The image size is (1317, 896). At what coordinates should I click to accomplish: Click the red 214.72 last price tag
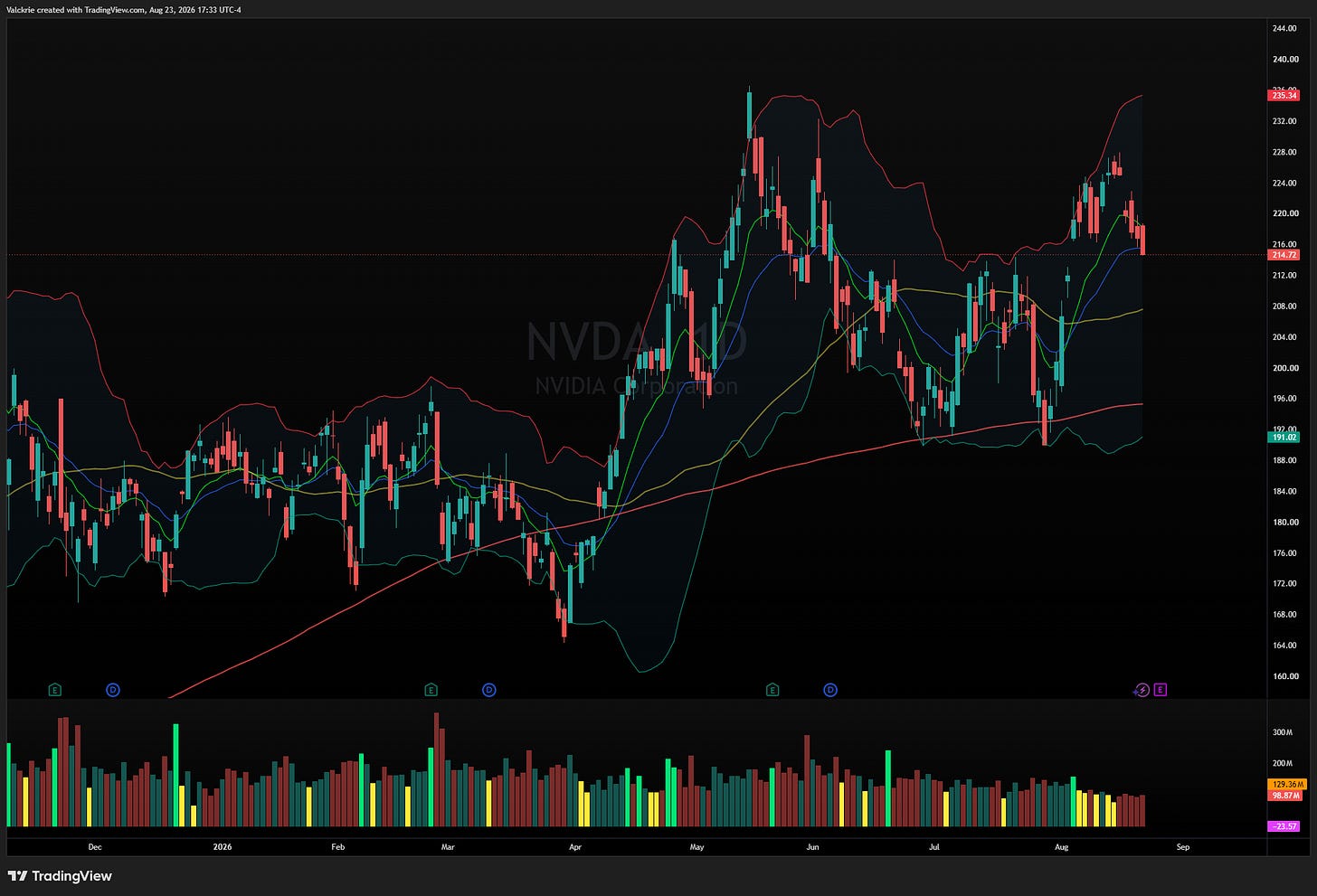tap(1284, 255)
